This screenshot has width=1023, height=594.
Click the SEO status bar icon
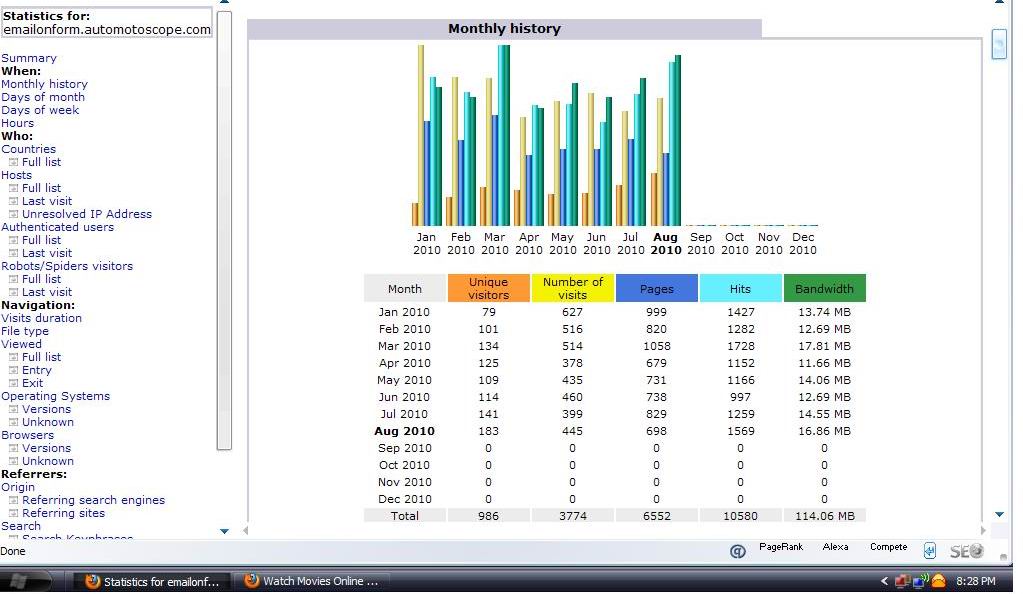(966, 552)
